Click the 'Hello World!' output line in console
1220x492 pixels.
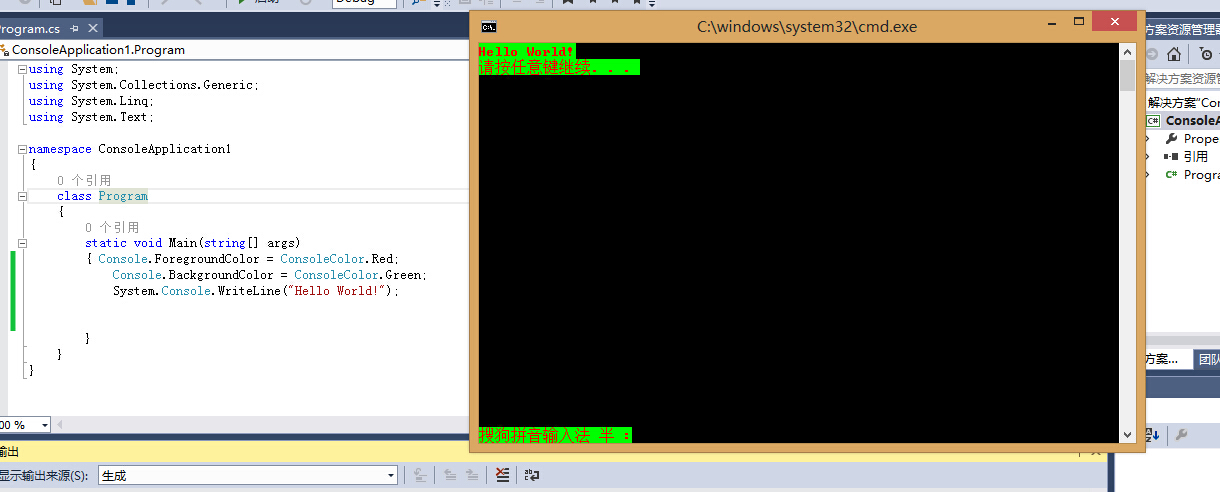[x=527, y=51]
